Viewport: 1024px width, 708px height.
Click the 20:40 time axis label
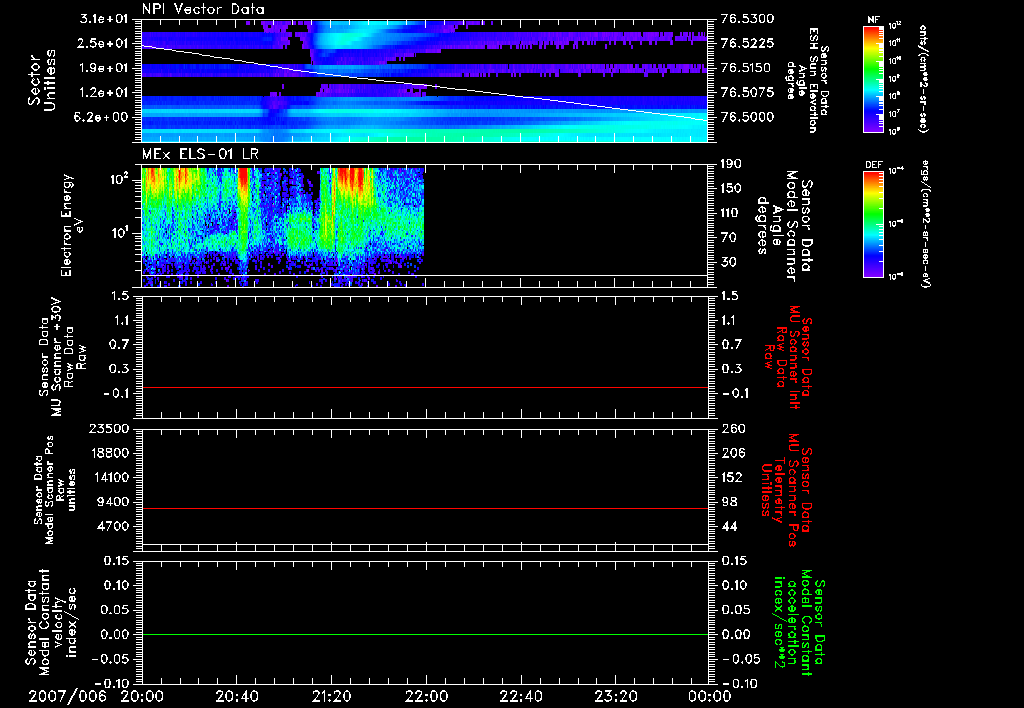[x=237, y=695]
